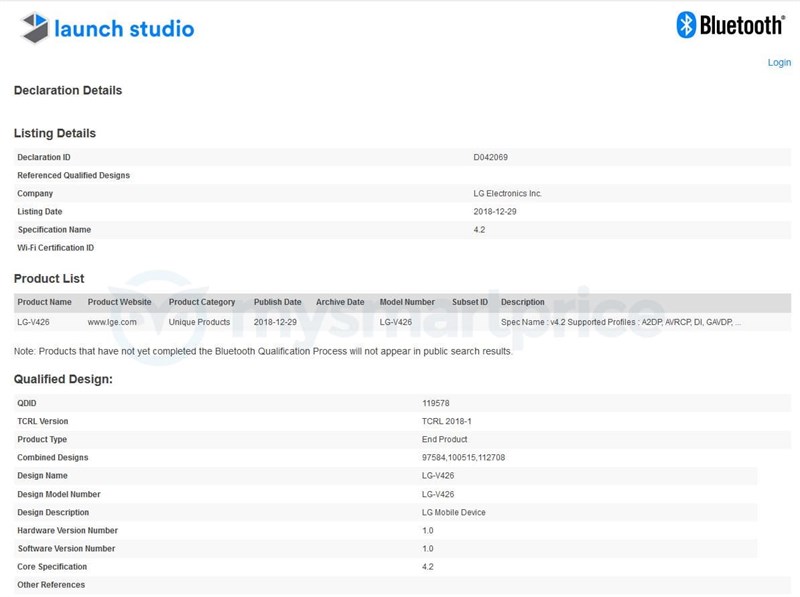Sort by Publish Date column header

[x=277, y=302]
